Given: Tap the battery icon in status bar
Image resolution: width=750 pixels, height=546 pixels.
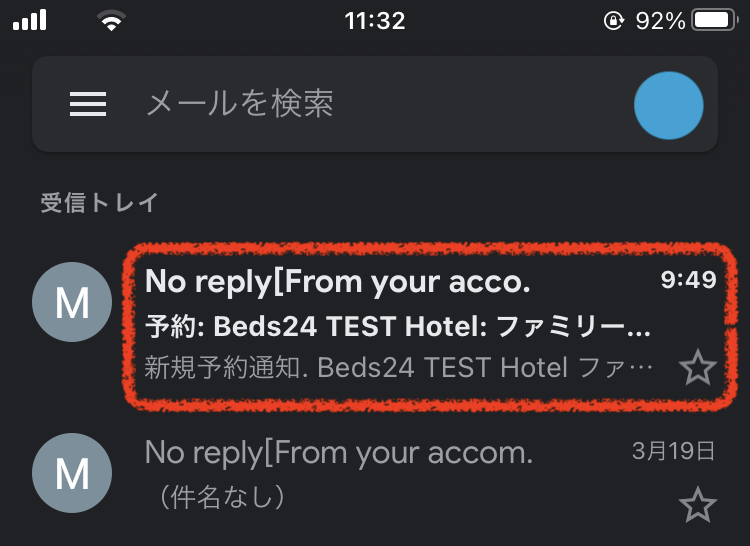Looking at the screenshot, I should pos(715,20).
